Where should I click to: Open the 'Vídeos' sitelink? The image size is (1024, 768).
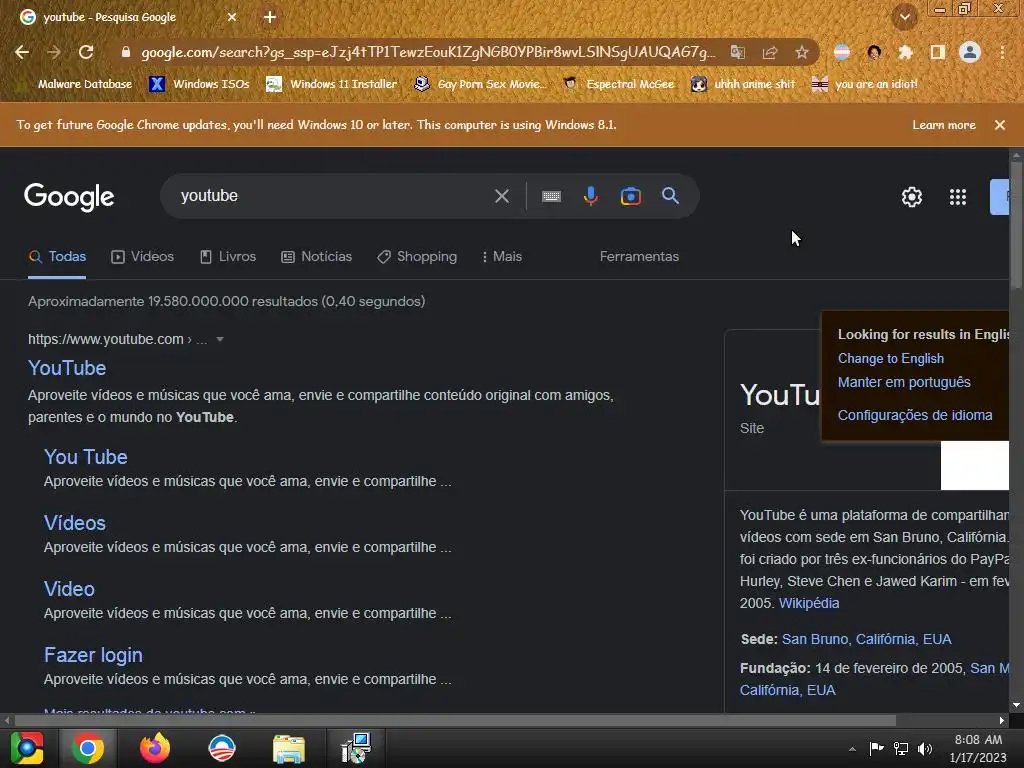coord(74,523)
